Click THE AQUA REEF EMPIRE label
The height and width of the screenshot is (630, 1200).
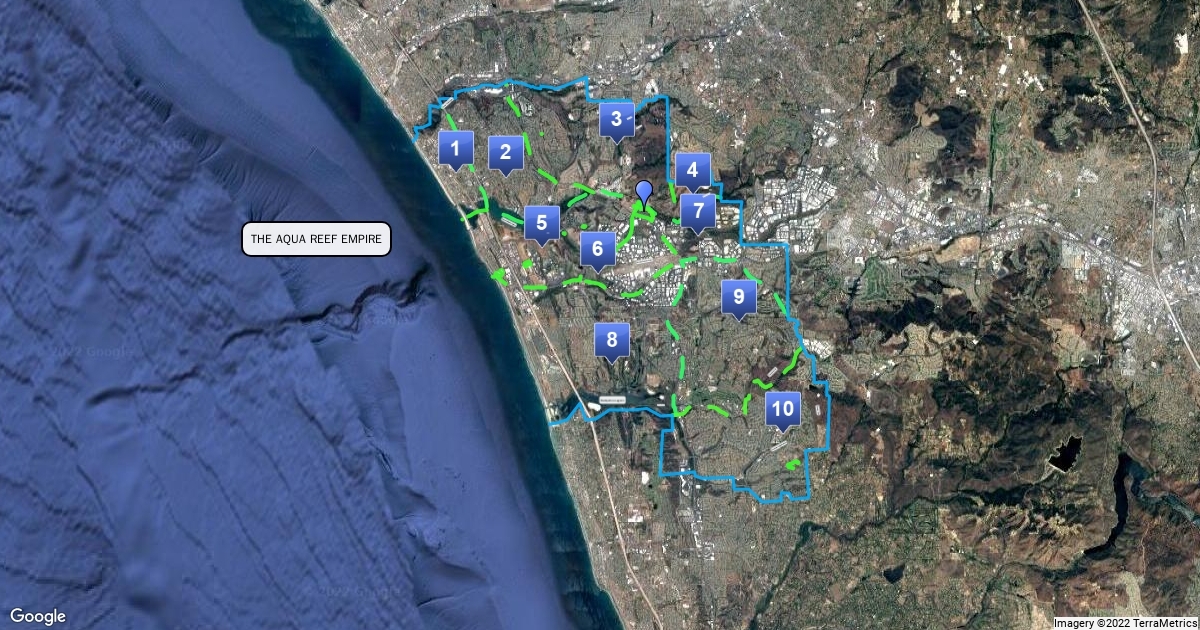pos(316,239)
